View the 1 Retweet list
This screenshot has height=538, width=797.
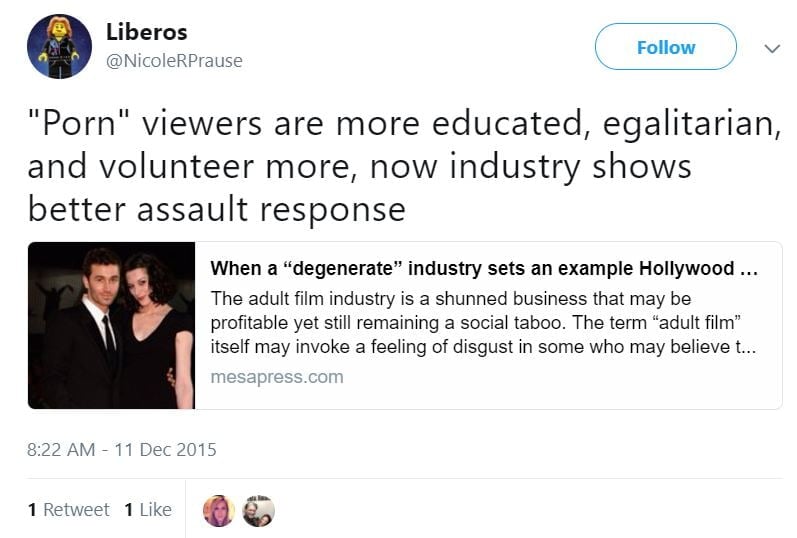coord(69,510)
